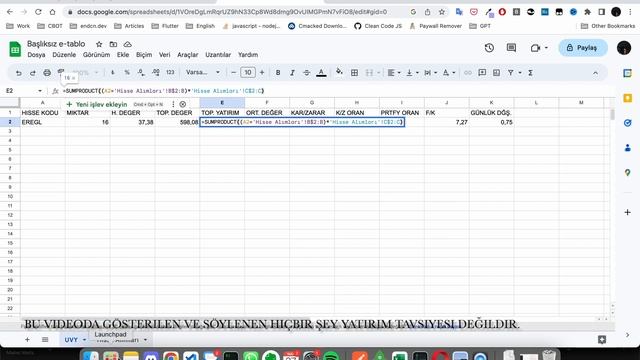640x360 pixels.
Task: Create a filter with the funnel icon
Action: click(x=511, y=73)
